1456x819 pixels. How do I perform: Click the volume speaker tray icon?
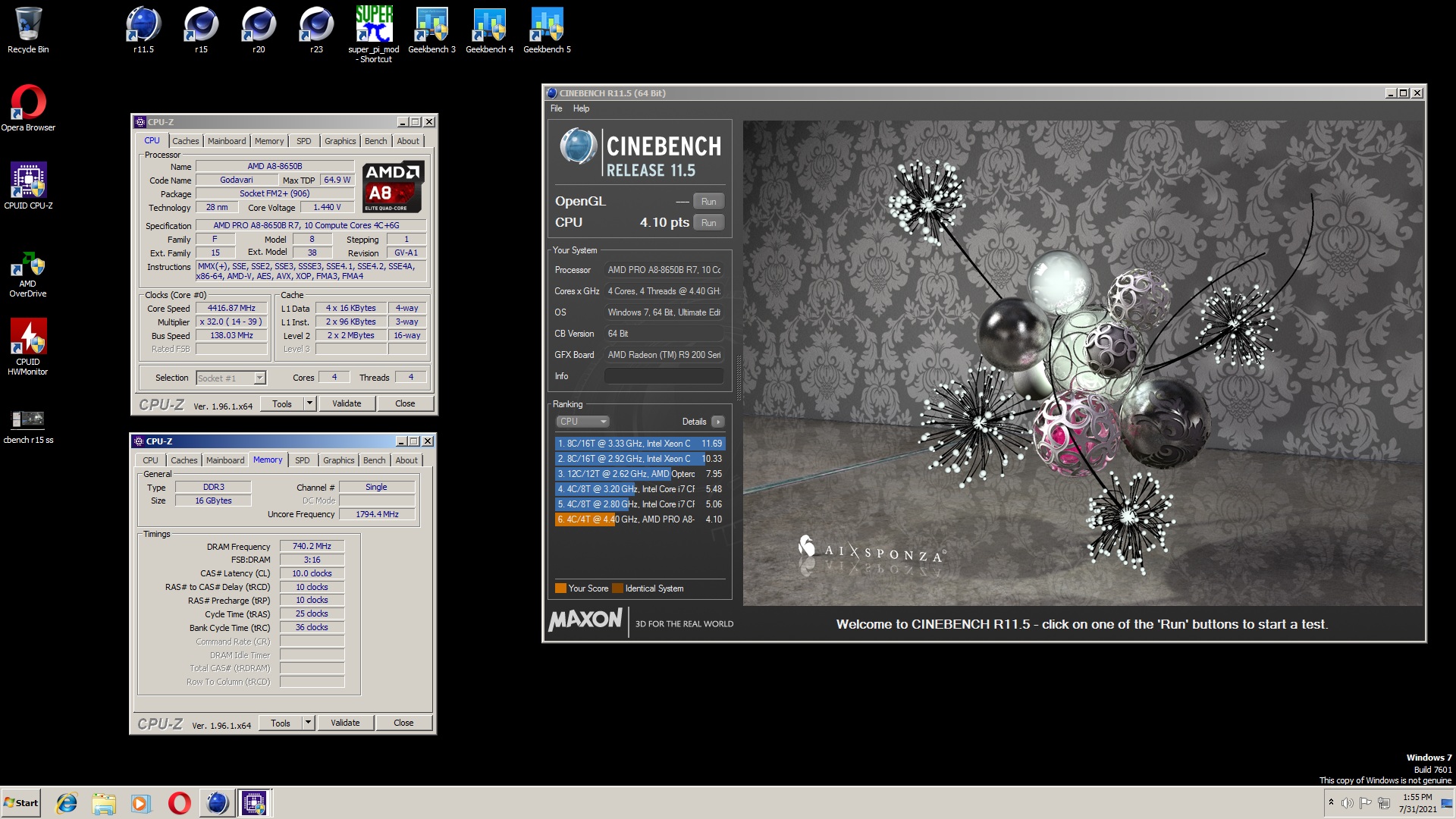click(1347, 803)
